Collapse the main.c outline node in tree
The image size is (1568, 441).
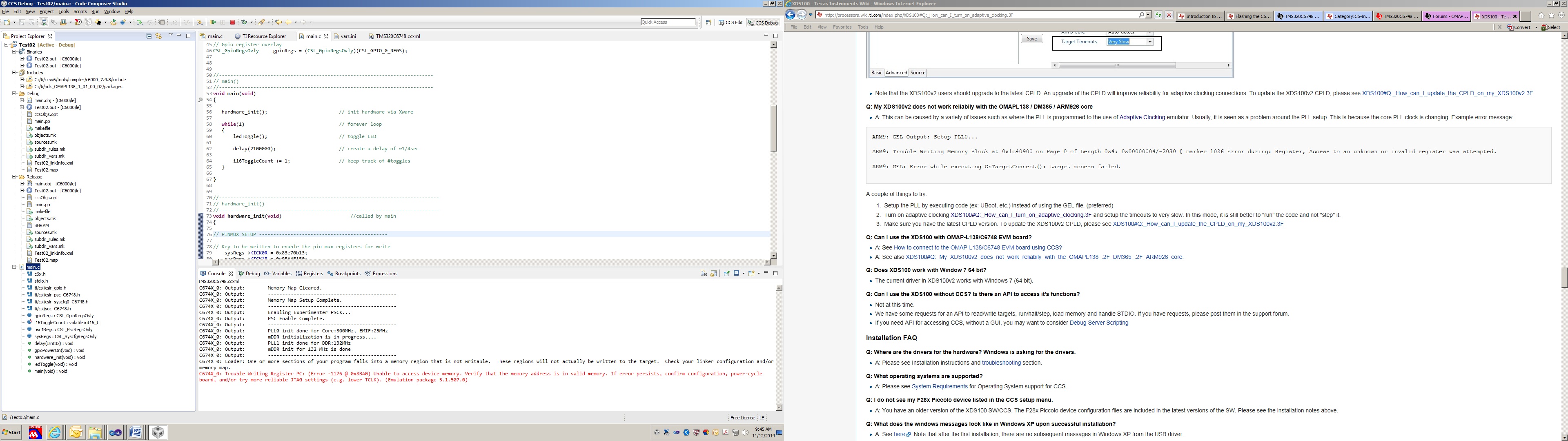(x=14, y=267)
